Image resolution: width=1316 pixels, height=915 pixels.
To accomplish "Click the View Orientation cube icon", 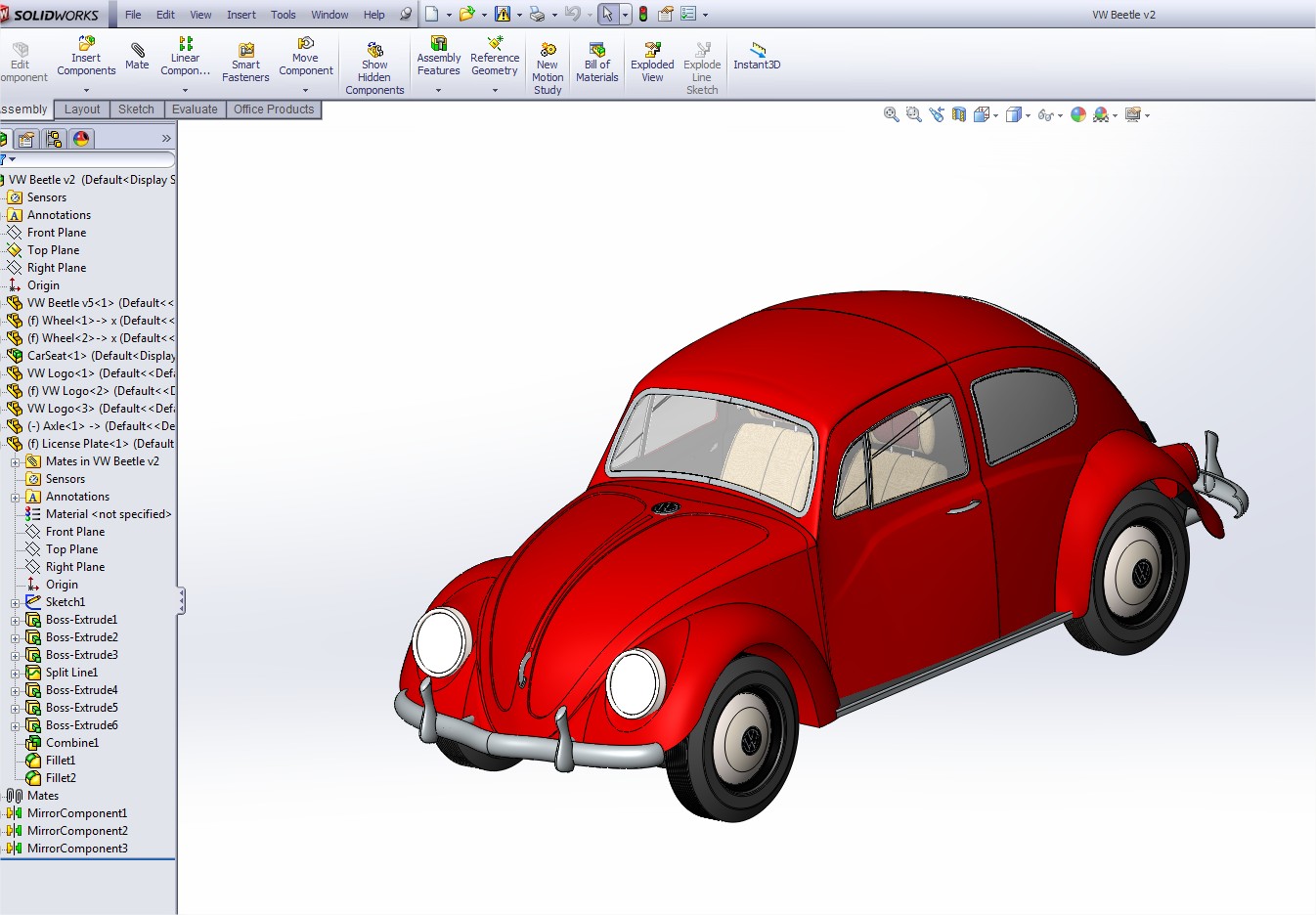I will pos(982,114).
